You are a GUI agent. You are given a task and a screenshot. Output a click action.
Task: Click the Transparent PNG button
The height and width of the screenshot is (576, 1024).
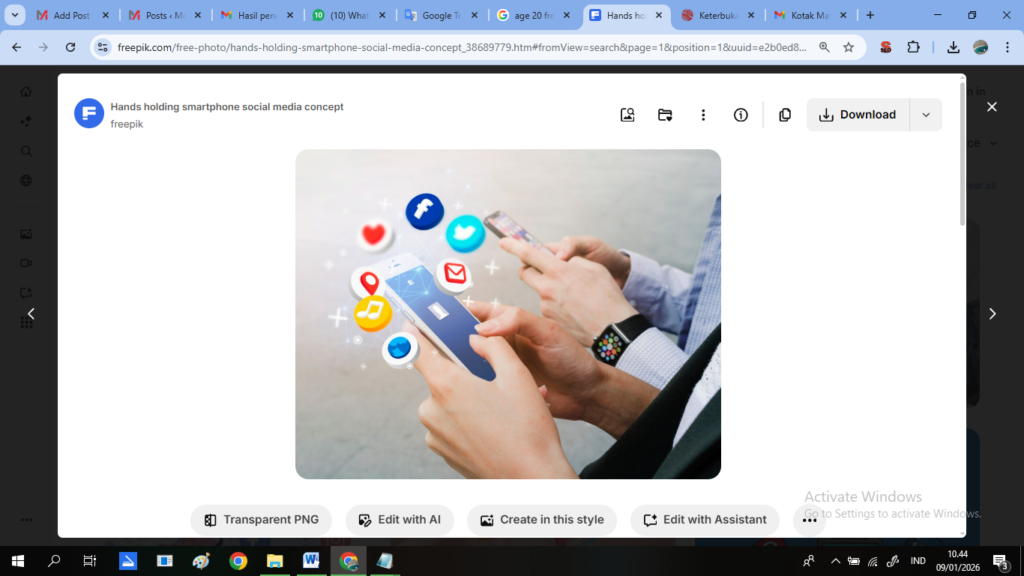click(x=261, y=520)
